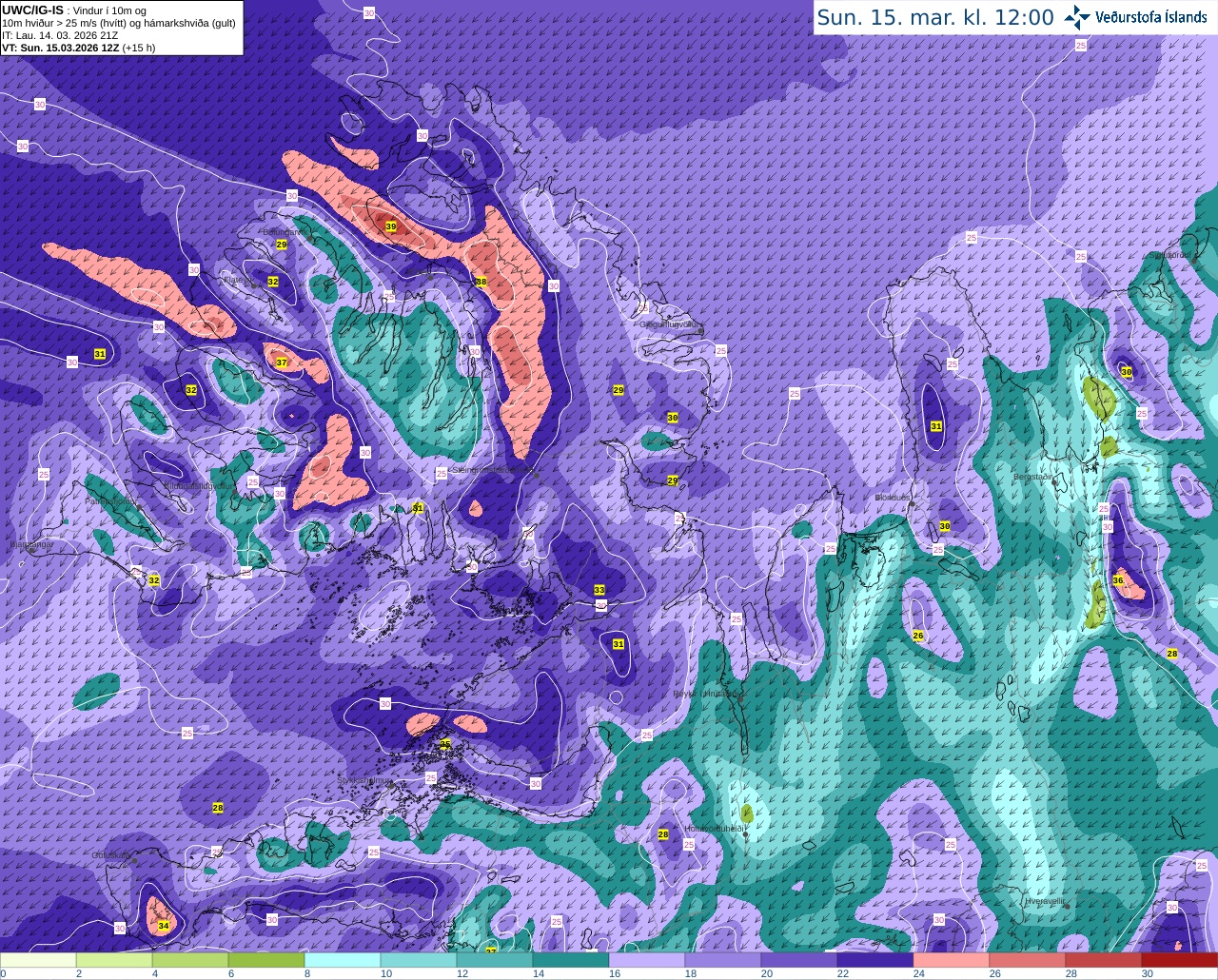Pick the pale cyan 8–10 m/s legend swatch
The width and height of the screenshot is (1218, 980).
point(343,960)
